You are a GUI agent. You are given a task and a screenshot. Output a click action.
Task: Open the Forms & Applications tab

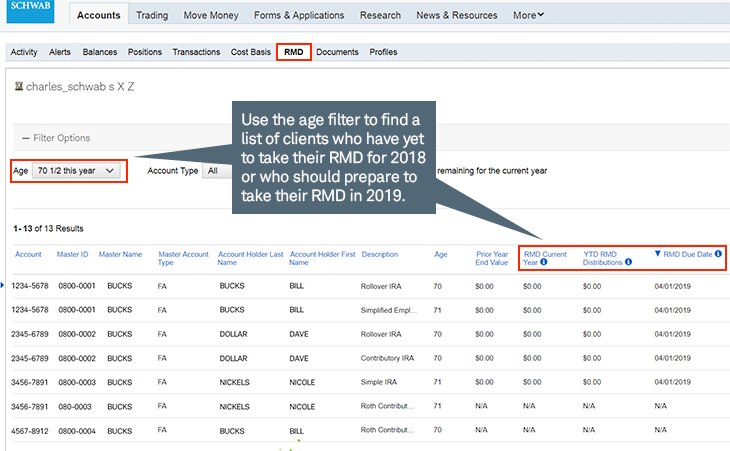pos(299,15)
